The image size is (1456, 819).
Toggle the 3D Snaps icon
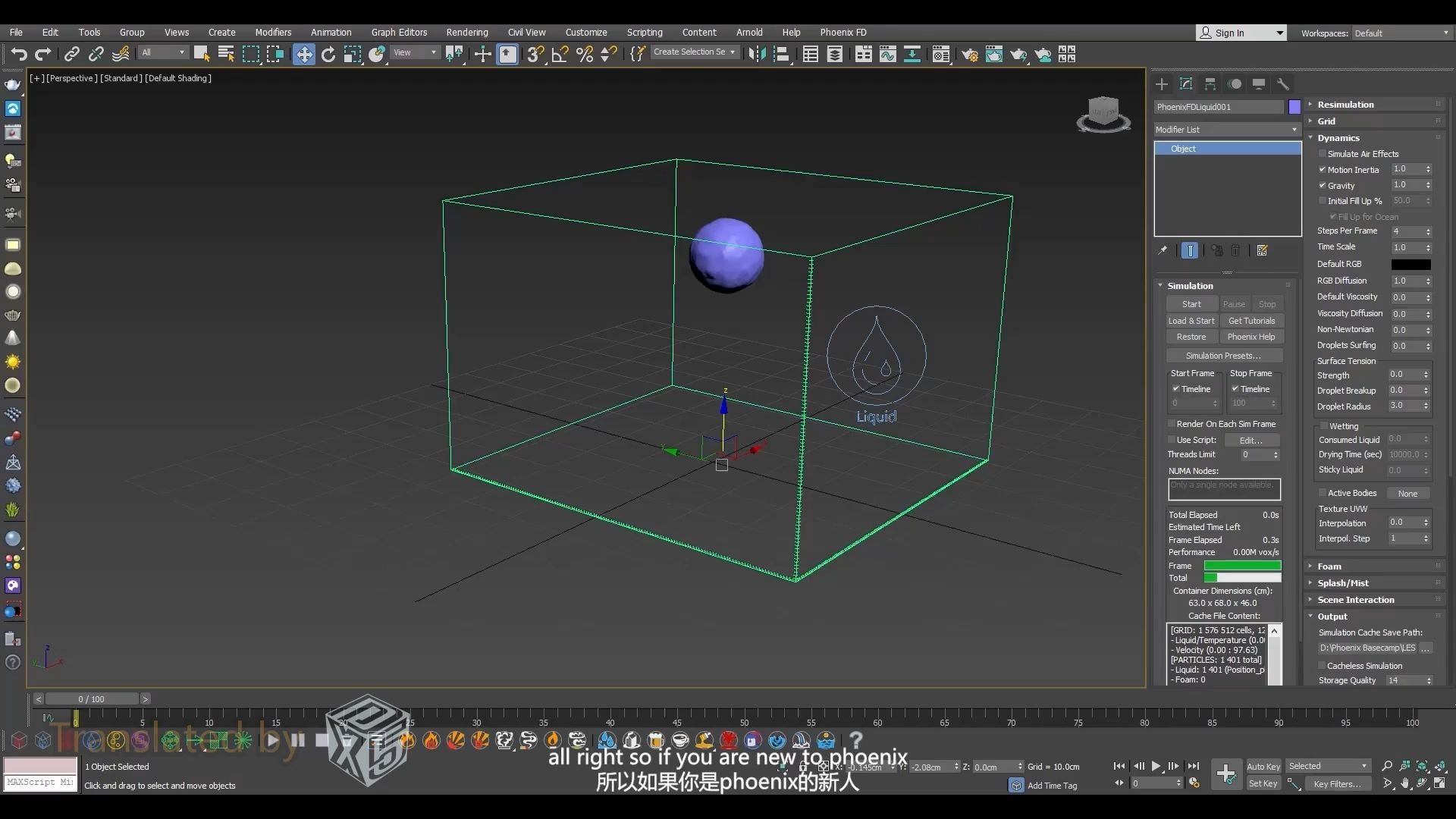coord(535,54)
